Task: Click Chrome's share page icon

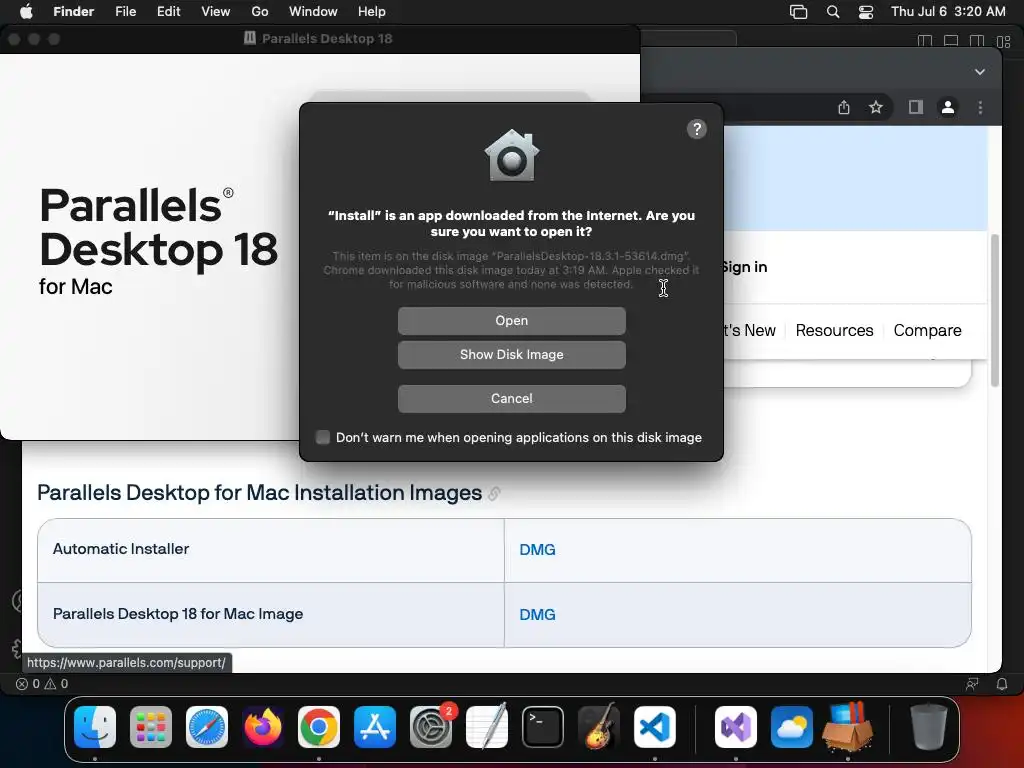Action: [x=844, y=107]
